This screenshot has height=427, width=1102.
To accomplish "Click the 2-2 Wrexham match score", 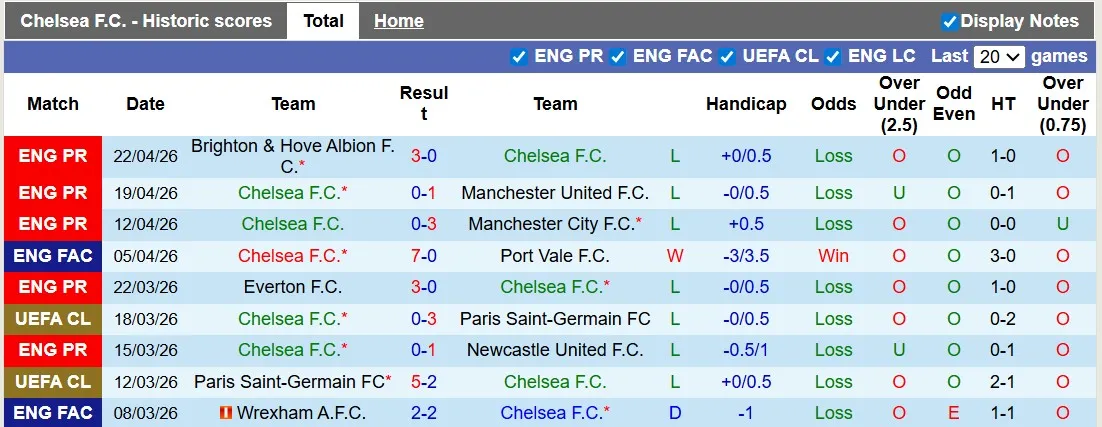I will 423,413.
